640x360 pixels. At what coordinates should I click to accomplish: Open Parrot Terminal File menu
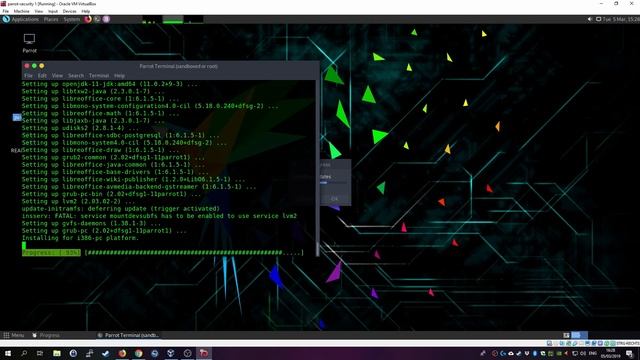[28, 76]
